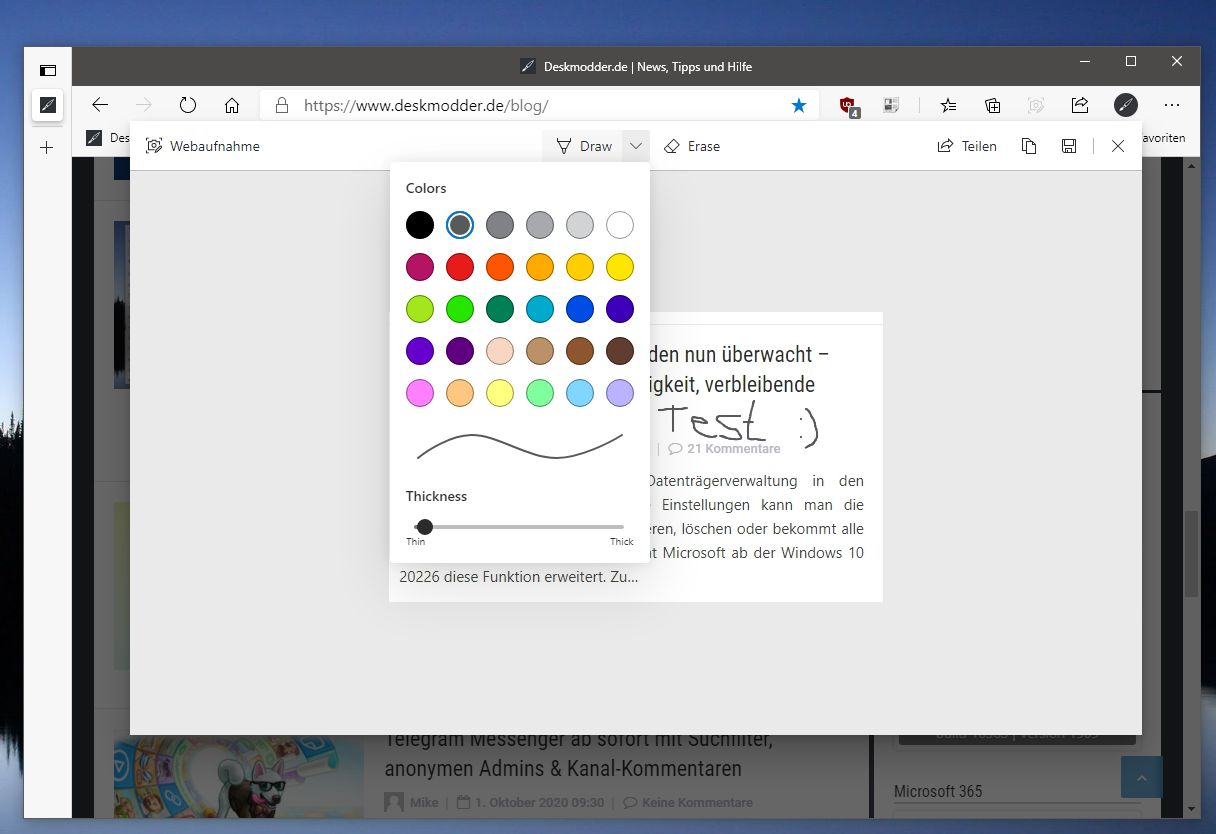
Task: Pick the dark brown color swatch
Action: 620,351
